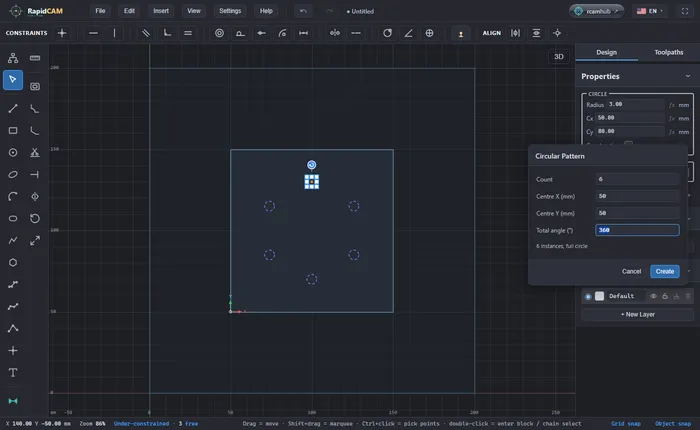700x430 pixels.
Task: Switch to the Toolpaths tab
Action: pos(668,53)
